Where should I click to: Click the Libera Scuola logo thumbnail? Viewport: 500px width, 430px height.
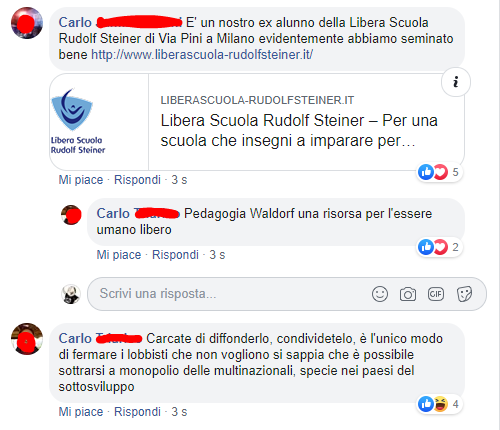pos(99,122)
